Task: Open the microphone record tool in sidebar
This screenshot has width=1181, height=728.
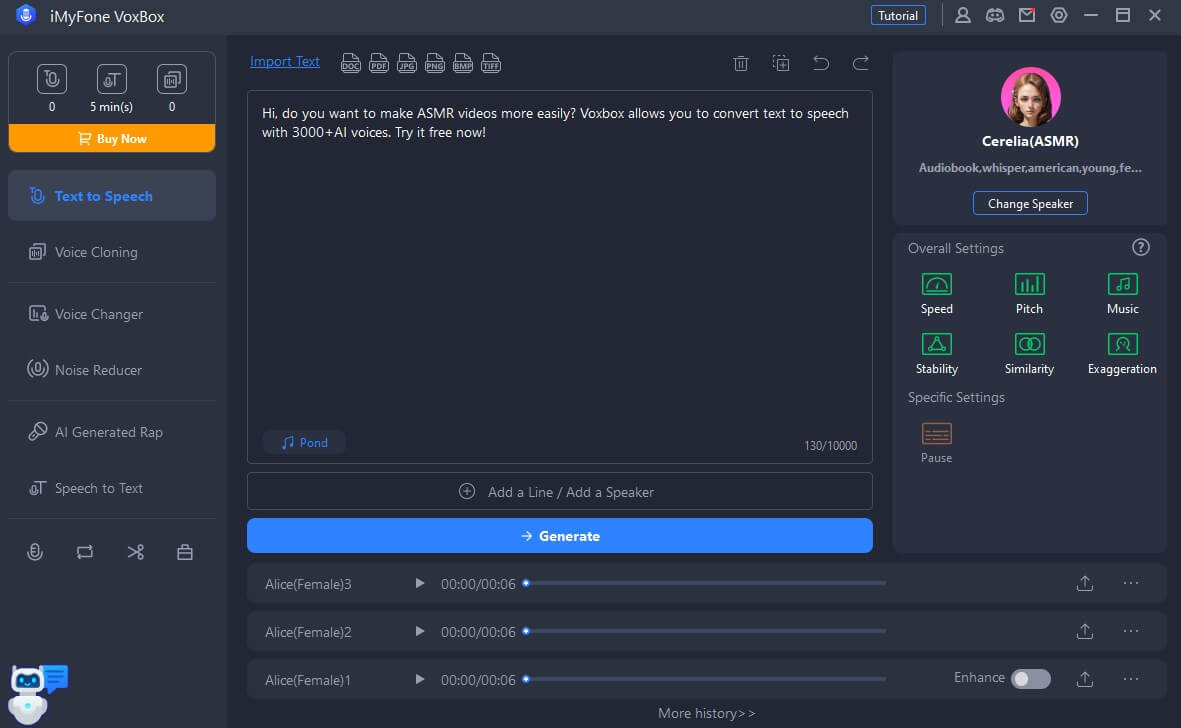Action: pyautogui.click(x=35, y=552)
